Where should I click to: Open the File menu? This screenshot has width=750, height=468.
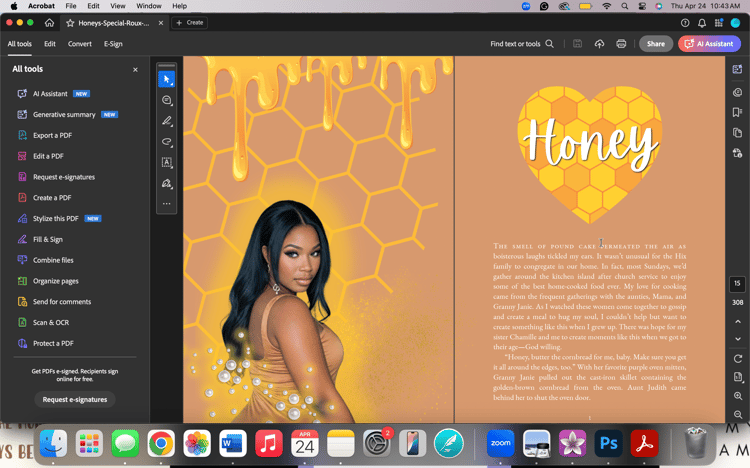71,6
